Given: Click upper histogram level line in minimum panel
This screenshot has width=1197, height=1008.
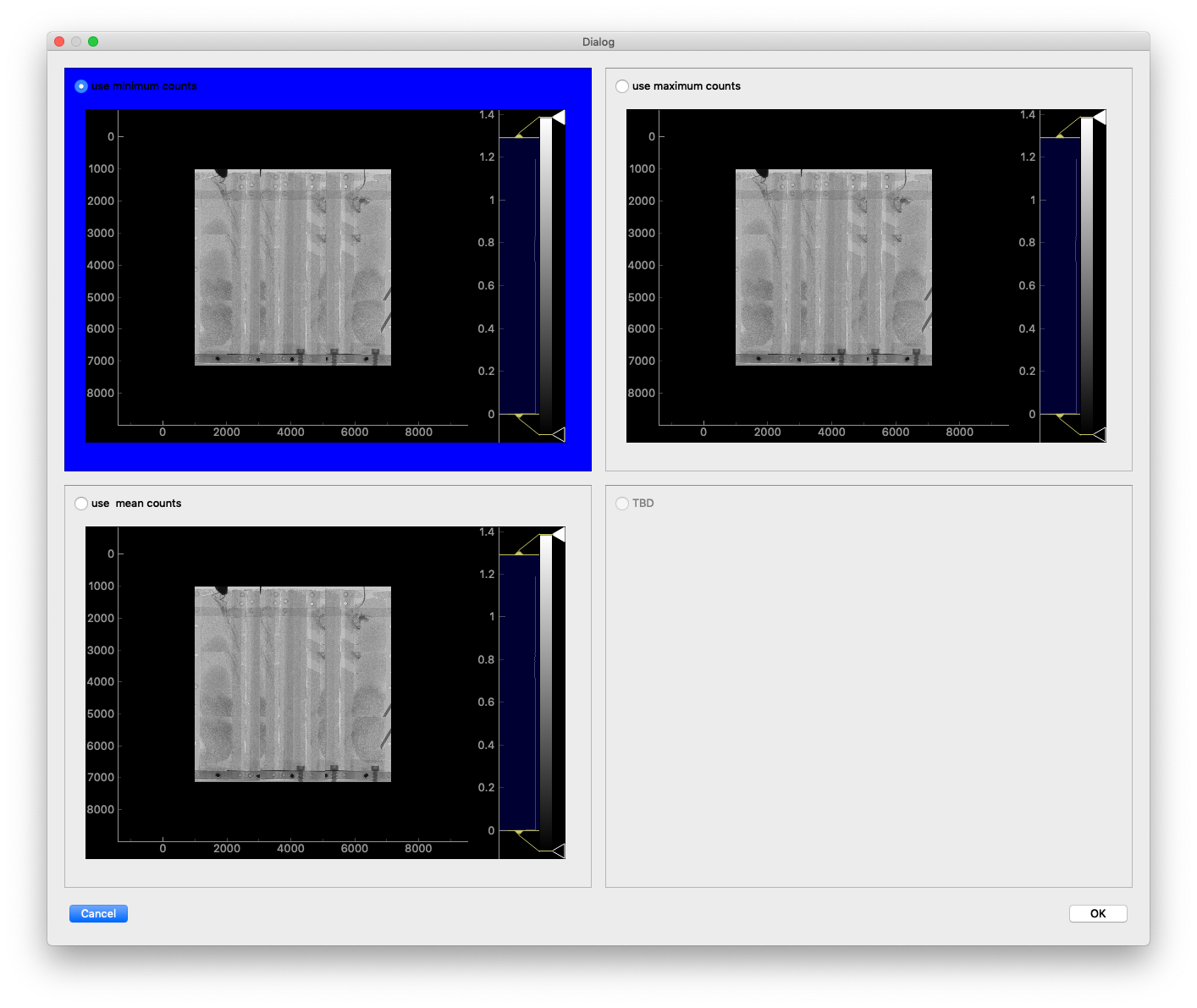Looking at the screenshot, I should point(518,137).
